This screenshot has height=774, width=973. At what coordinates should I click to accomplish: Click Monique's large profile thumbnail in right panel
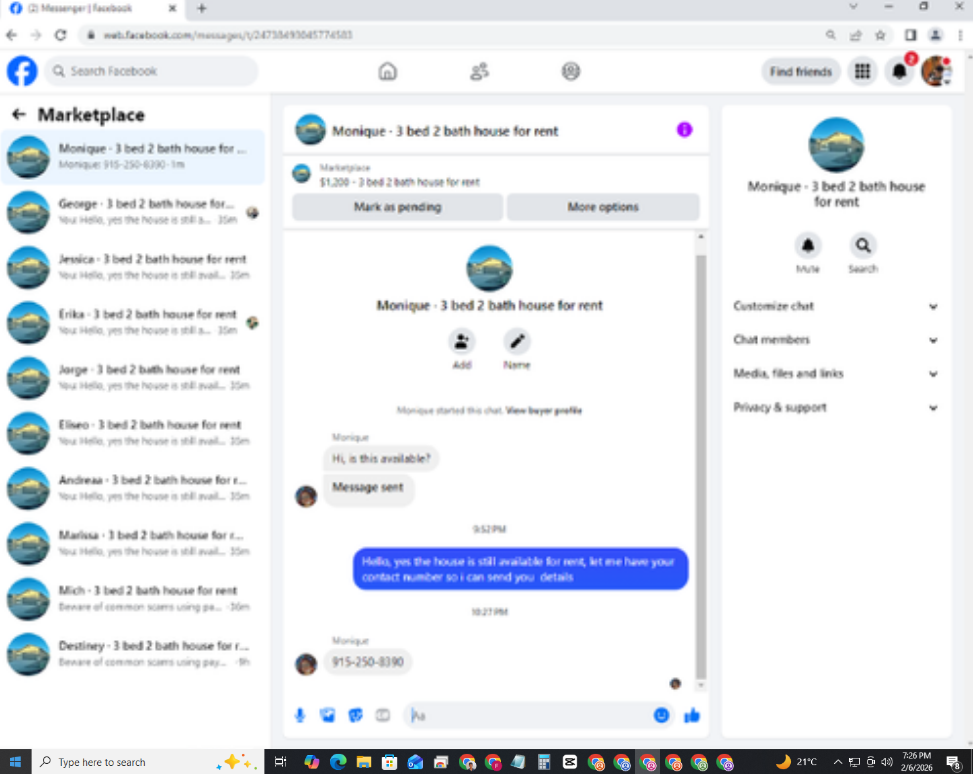tap(836, 145)
